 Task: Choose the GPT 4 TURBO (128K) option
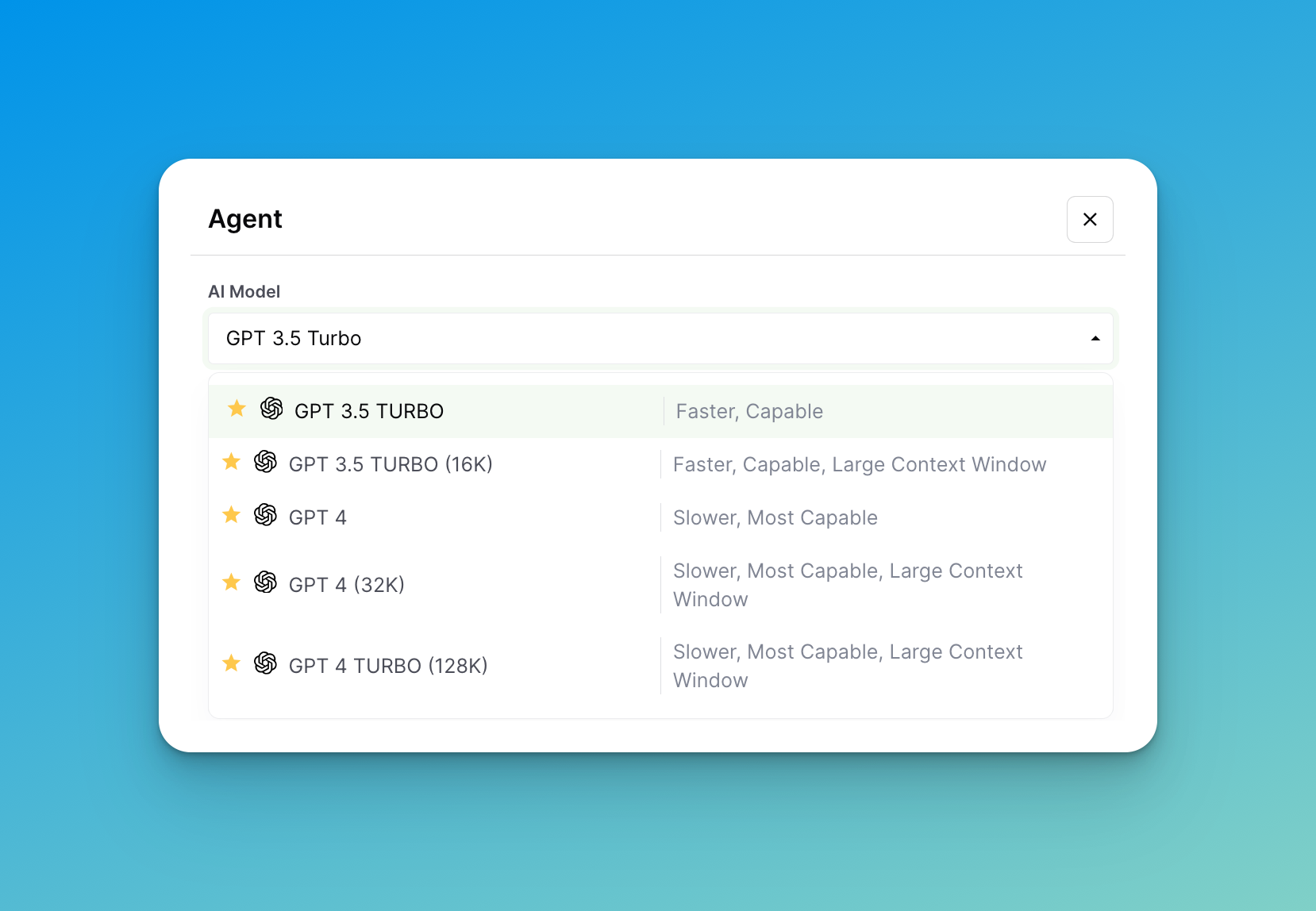pos(388,667)
